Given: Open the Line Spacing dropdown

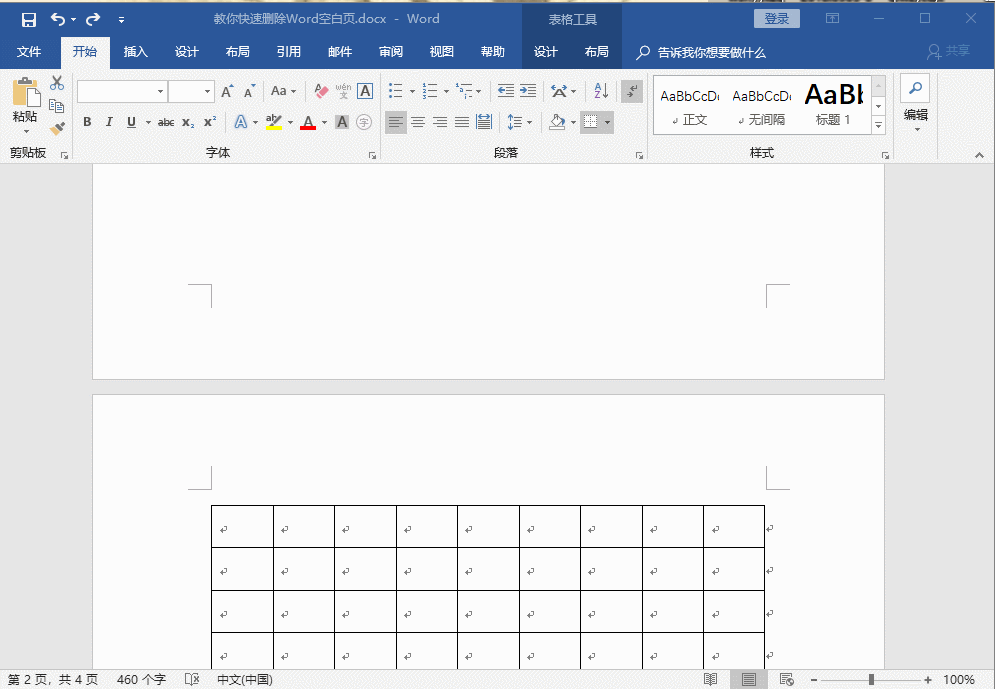Looking at the screenshot, I should tap(522, 122).
